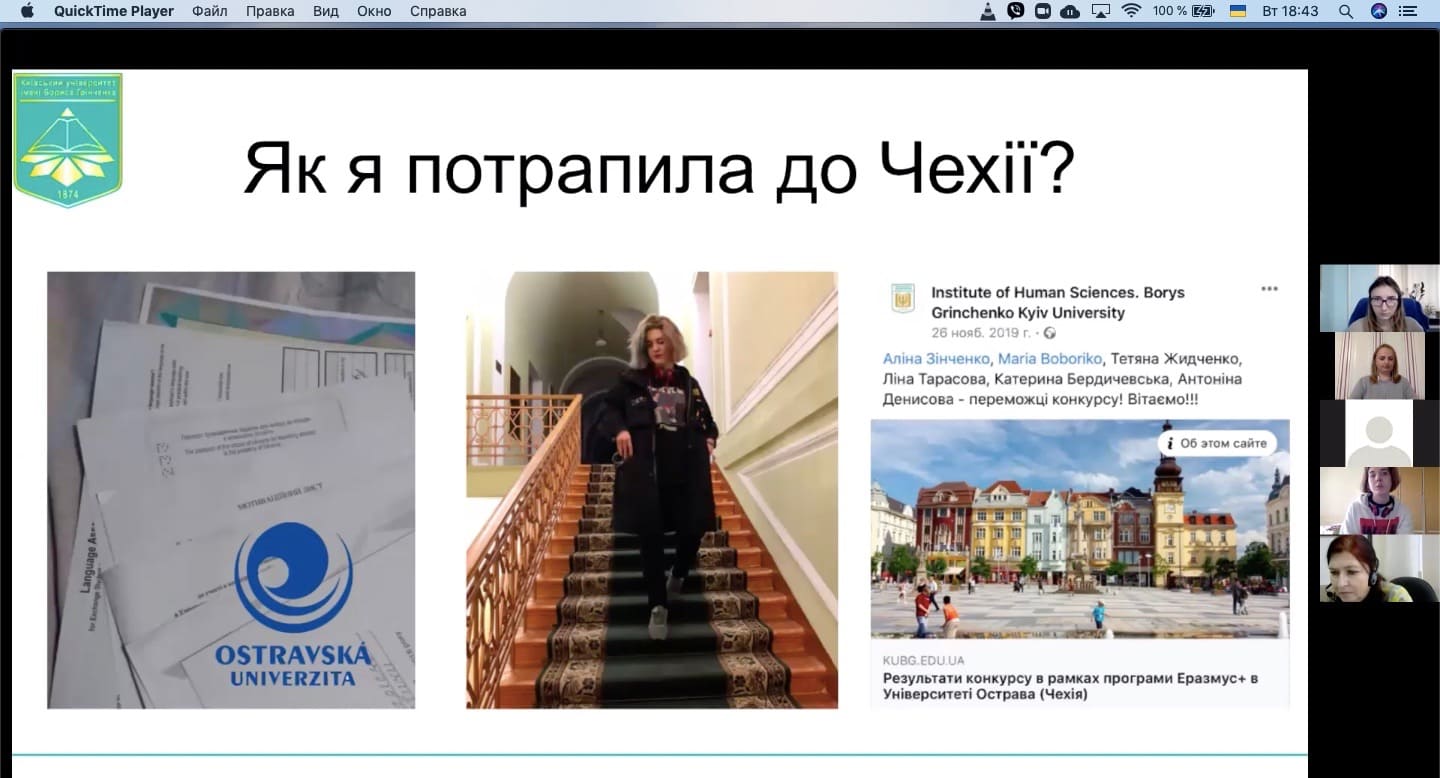Open the Файл menu
This screenshot has width=1440, height=778.
click(209, 11)
